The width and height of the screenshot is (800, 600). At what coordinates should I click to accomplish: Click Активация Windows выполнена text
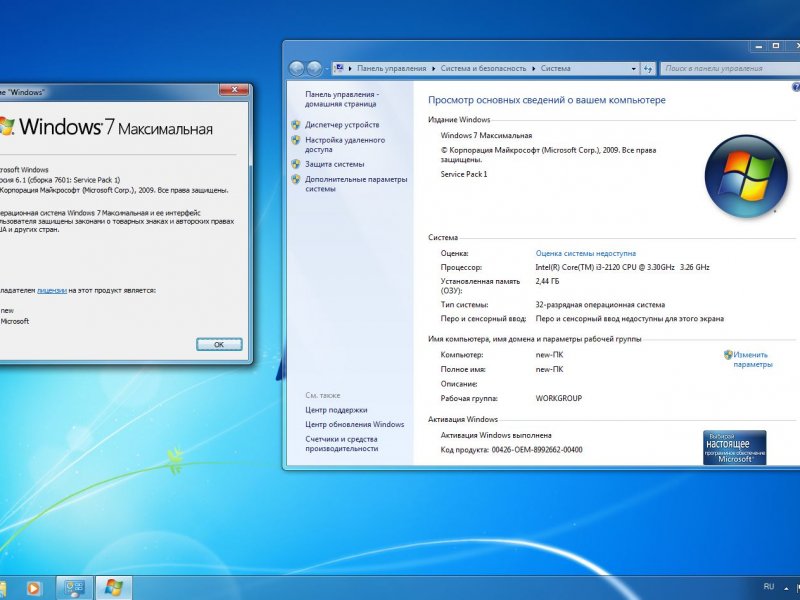(496, 435)
